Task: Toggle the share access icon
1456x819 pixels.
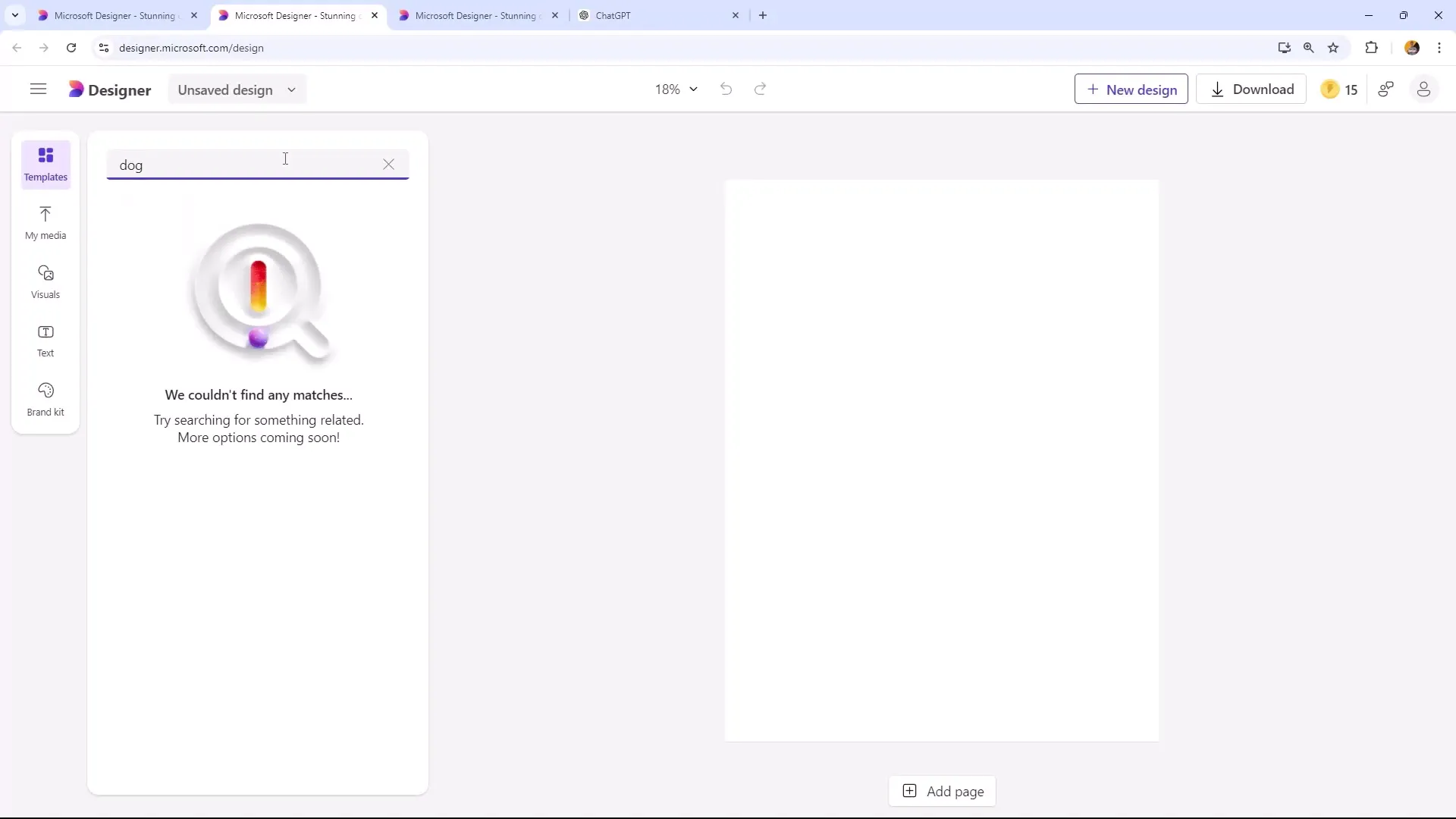Action: point(1388,89)
